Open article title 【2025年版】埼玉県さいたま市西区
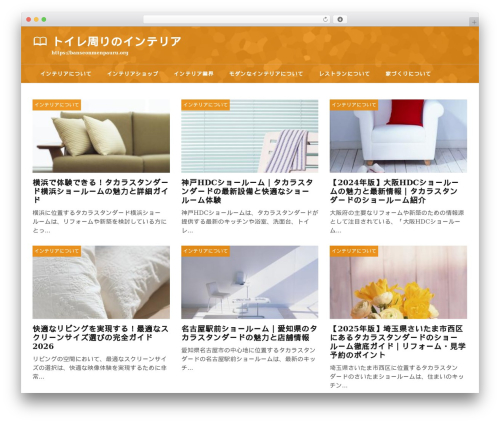Screen dimensions: 500x423 click(397, 342)
